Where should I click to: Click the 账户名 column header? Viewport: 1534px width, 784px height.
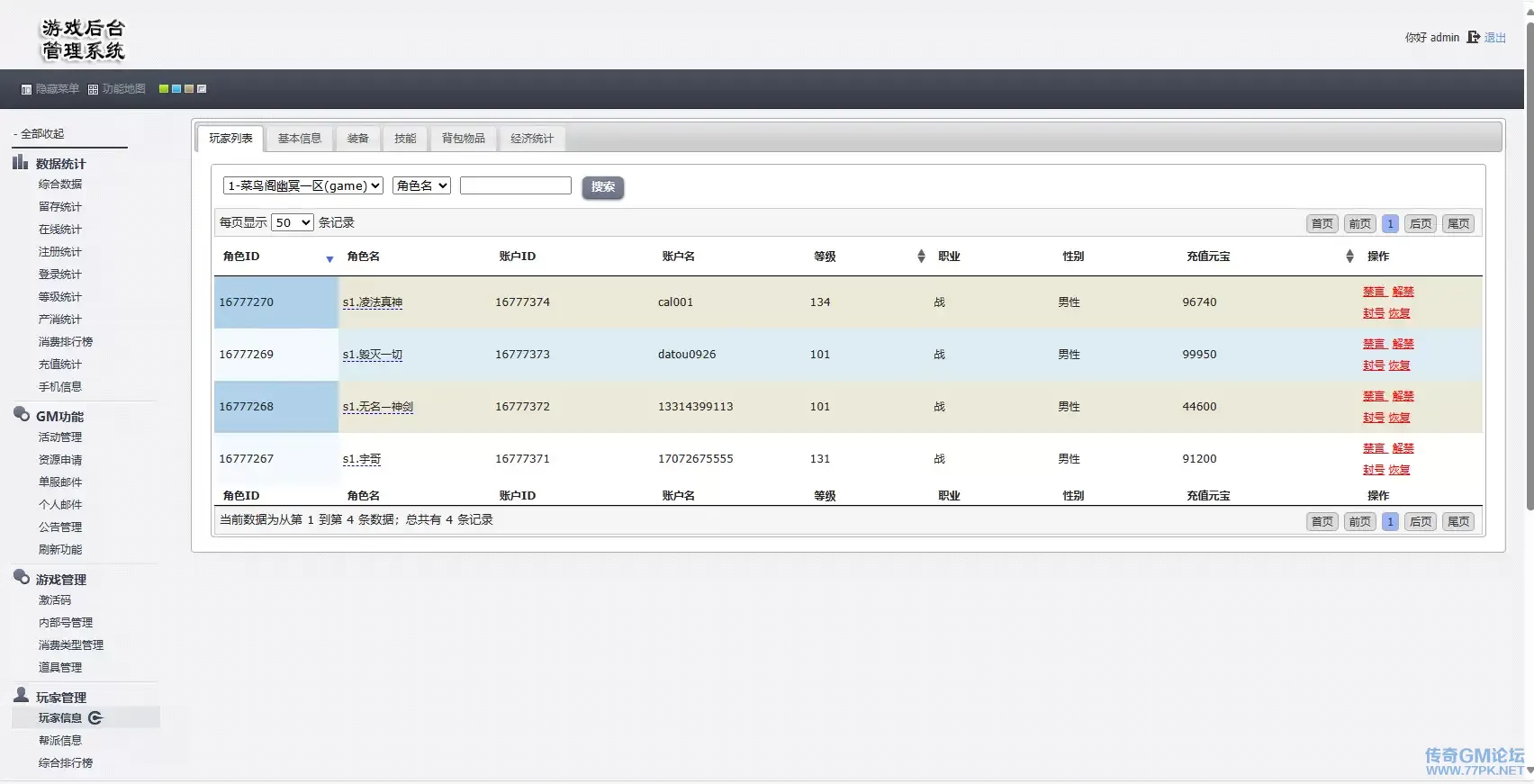tap(679, 257)
